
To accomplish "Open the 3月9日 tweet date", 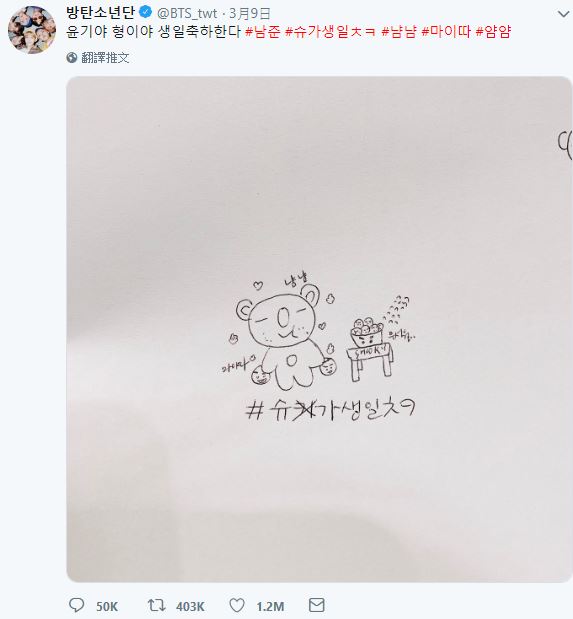I will (x=250, y=13).
